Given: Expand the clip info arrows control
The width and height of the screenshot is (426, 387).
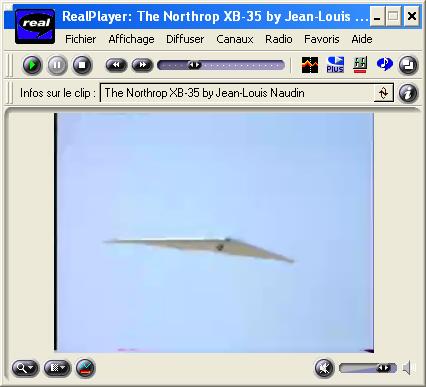Looking at the screenshot, I should pyautogui.click(x=383, y=93).
